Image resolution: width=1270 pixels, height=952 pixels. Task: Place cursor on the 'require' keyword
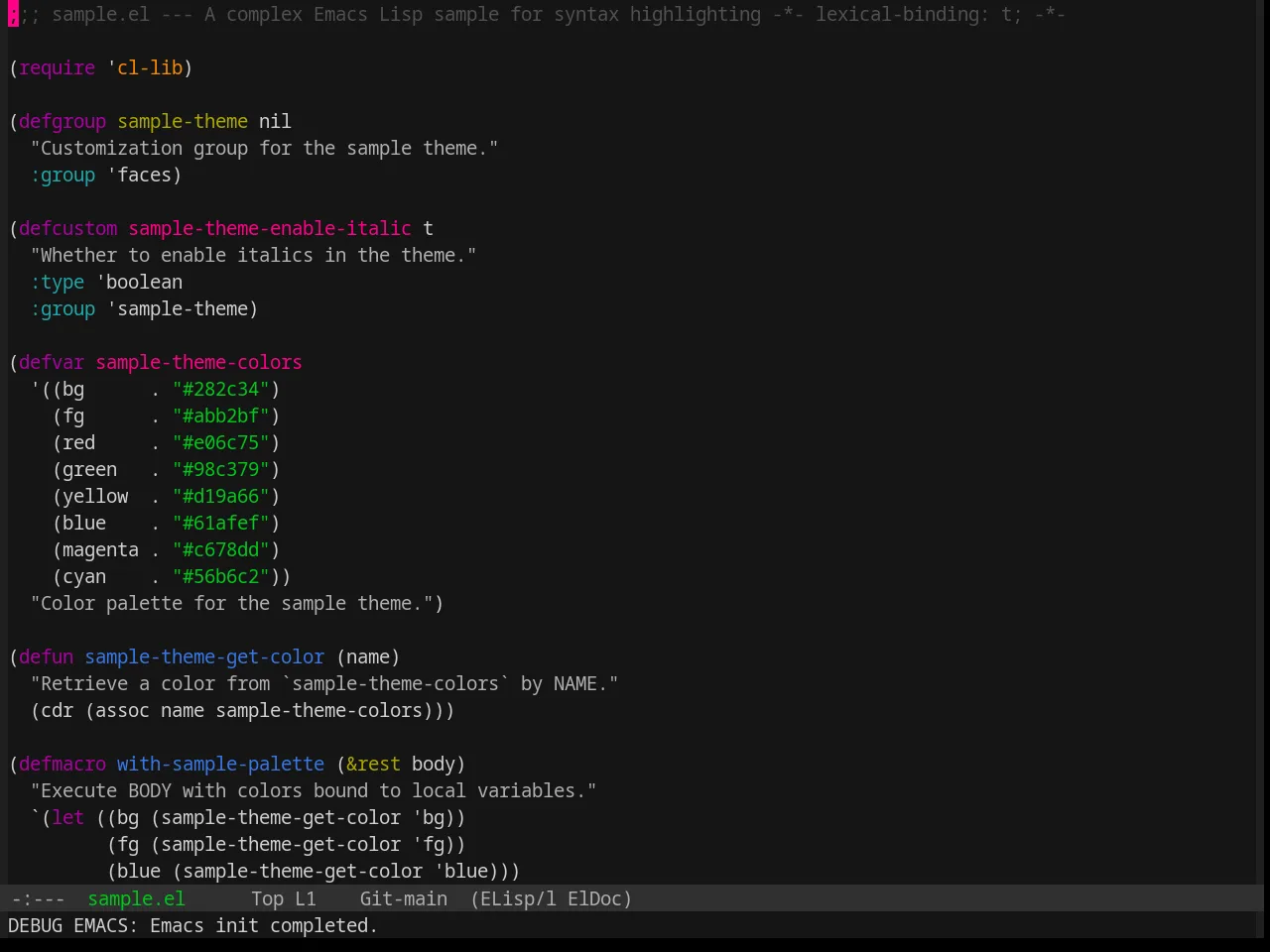click(57, 67)
